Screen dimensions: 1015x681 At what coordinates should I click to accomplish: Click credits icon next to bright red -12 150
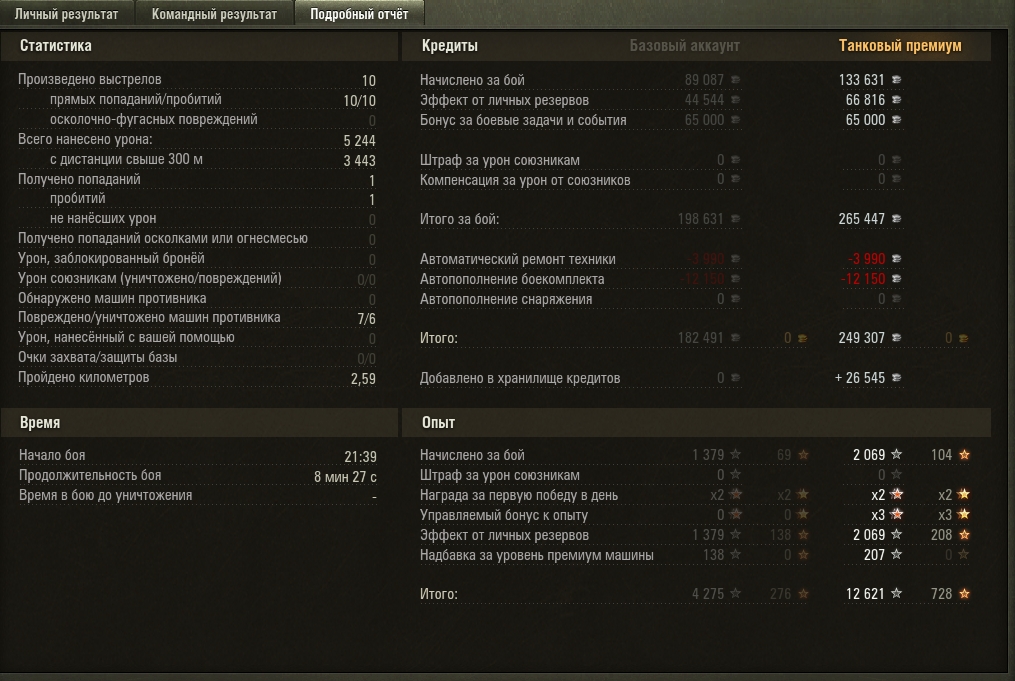point(896,279)
